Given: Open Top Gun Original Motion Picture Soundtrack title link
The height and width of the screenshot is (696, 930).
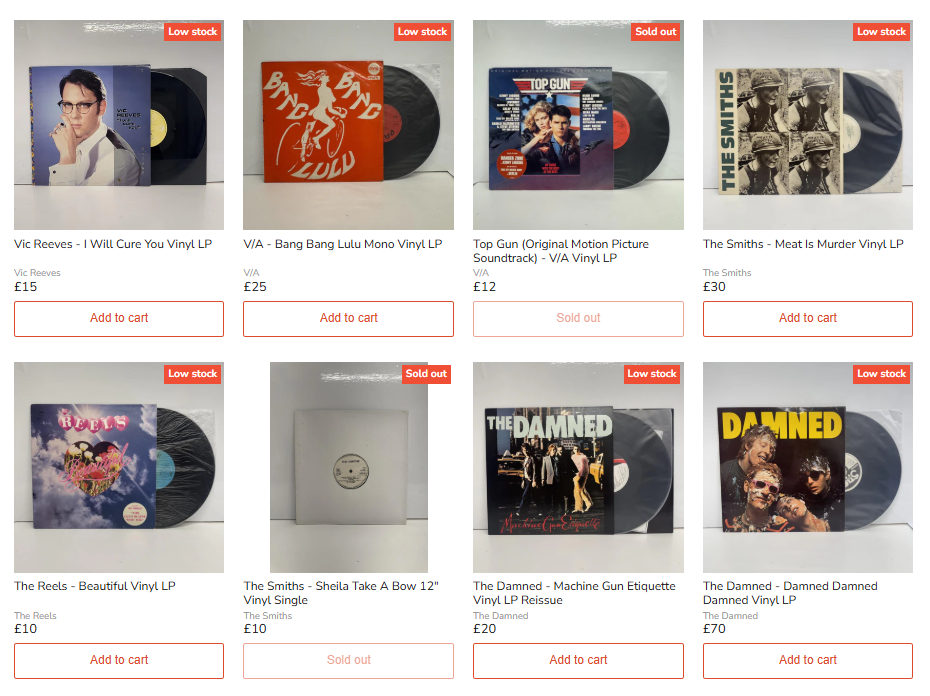Looking at the screenshot, I should [x=560, y=251].
